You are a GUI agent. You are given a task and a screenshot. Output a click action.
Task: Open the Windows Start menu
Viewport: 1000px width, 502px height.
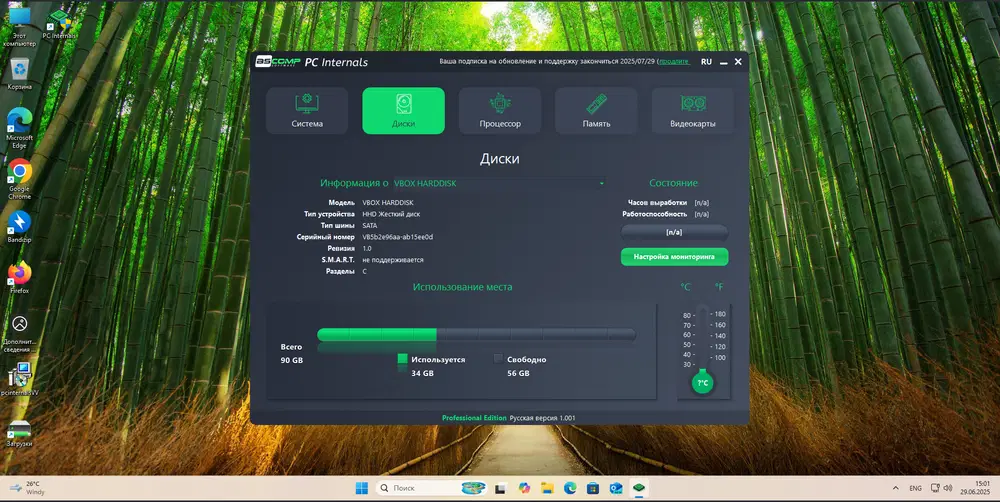(x=362, y=488)
